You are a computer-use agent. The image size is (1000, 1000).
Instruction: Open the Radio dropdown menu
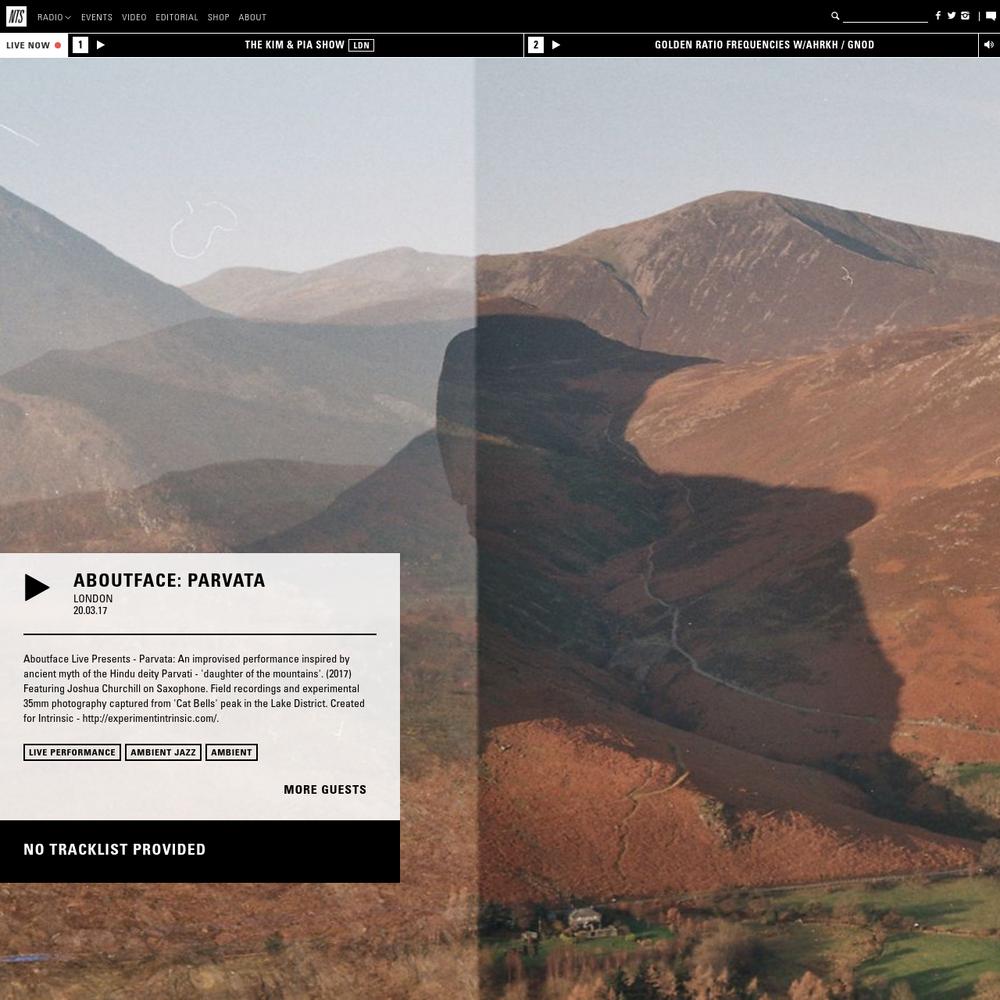coord(54,17)
